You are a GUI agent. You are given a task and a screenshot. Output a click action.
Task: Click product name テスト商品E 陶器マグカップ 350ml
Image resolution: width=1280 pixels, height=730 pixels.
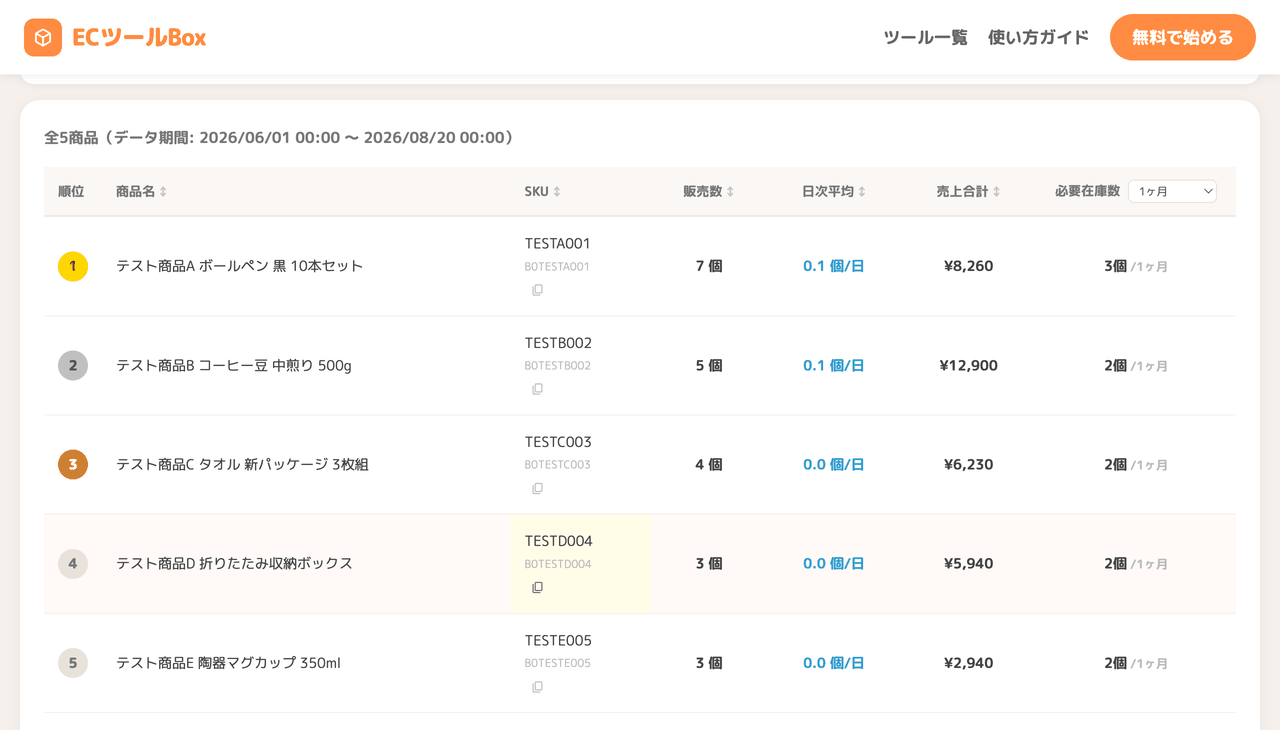pyautogui.click(x=228, y=662)
